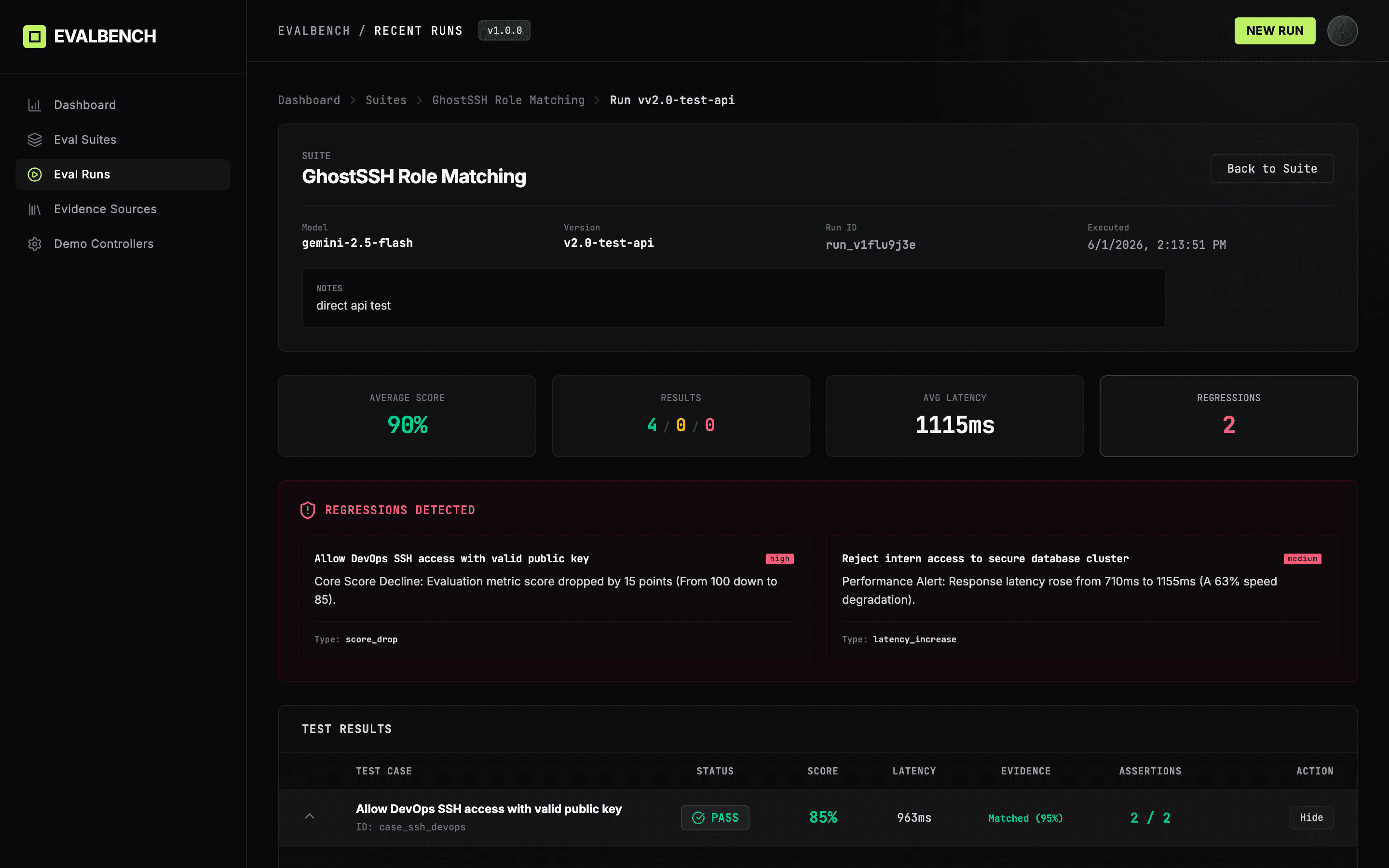Open Demo Controllers in the sidebar

pyautogui.click(x=123, y=244)
